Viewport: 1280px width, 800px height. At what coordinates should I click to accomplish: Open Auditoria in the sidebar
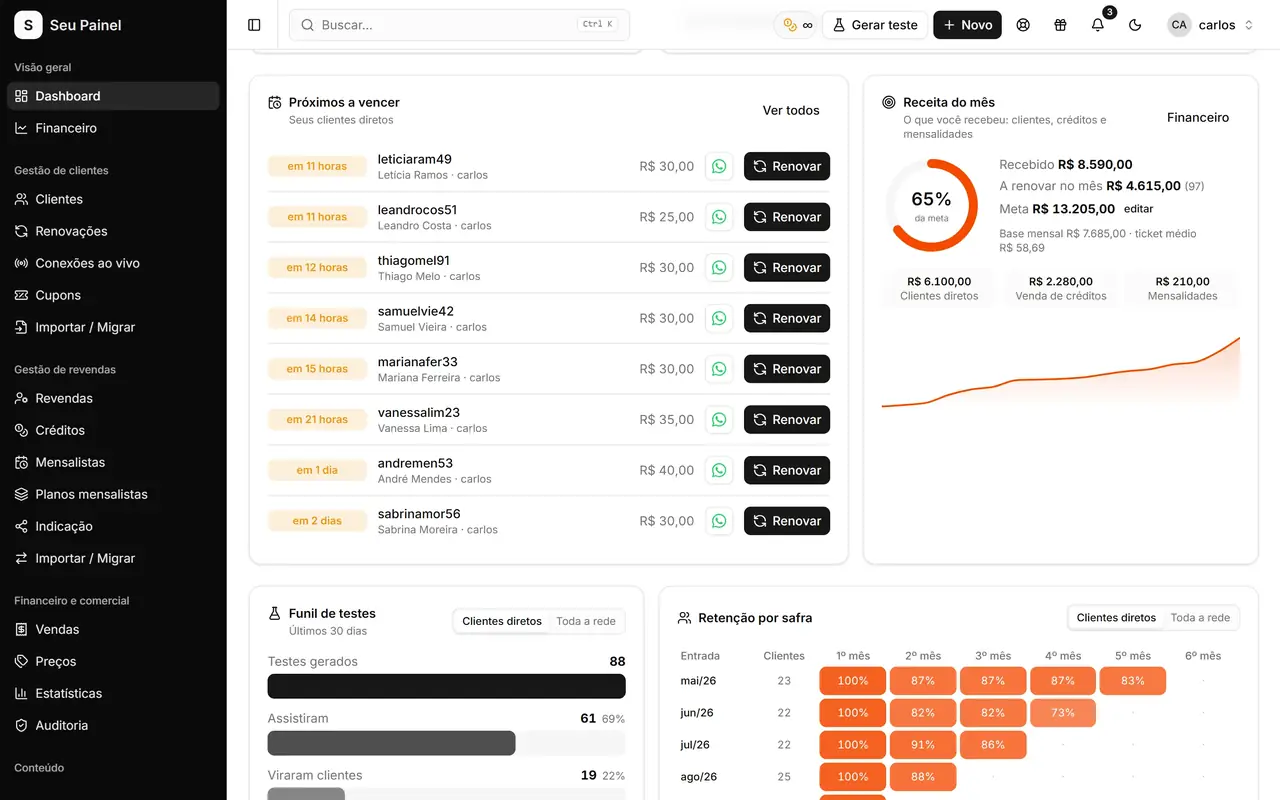(x=113, y=725)
